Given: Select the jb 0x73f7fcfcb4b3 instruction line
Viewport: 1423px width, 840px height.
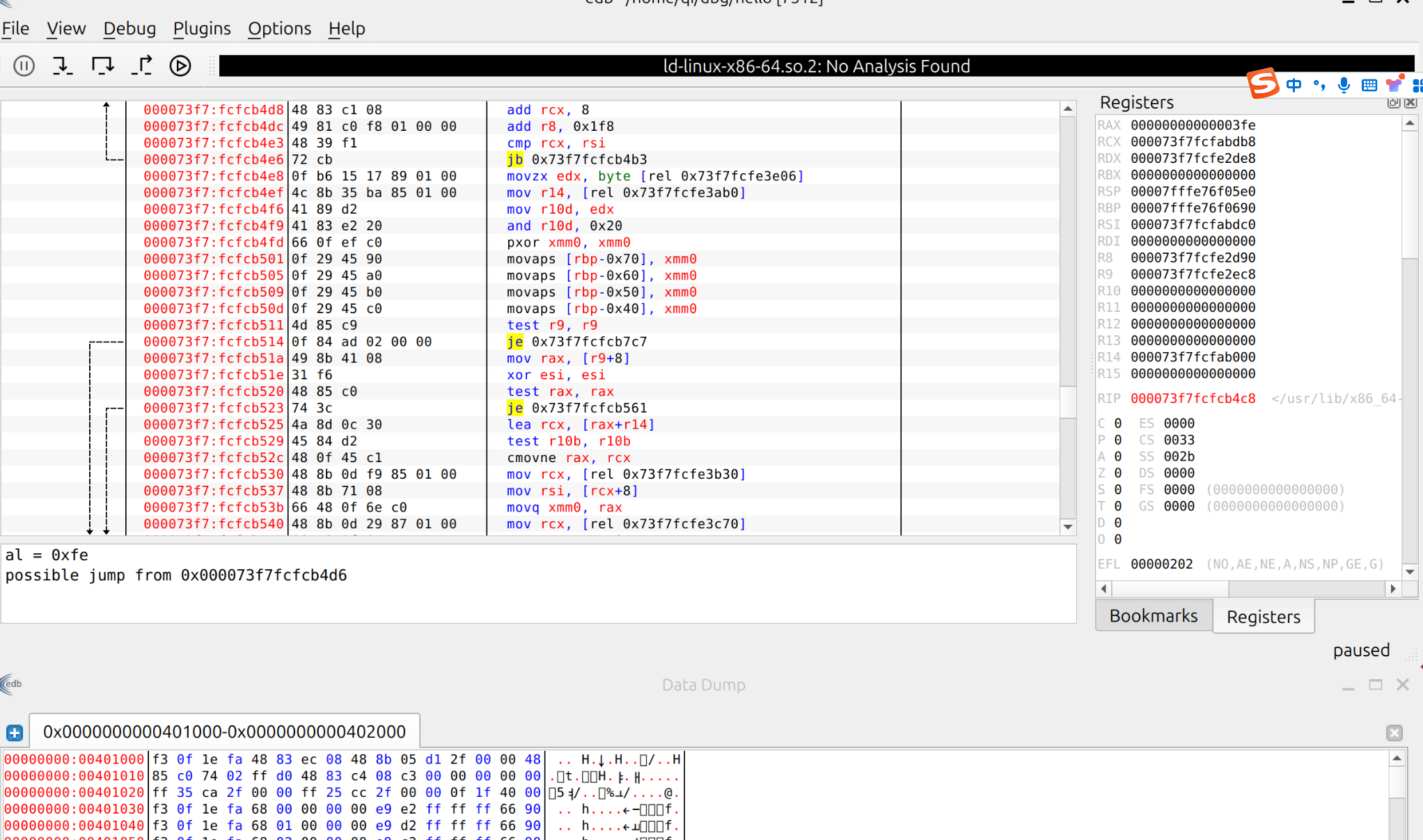Looking at the screenshot, I should coord(578,159).
